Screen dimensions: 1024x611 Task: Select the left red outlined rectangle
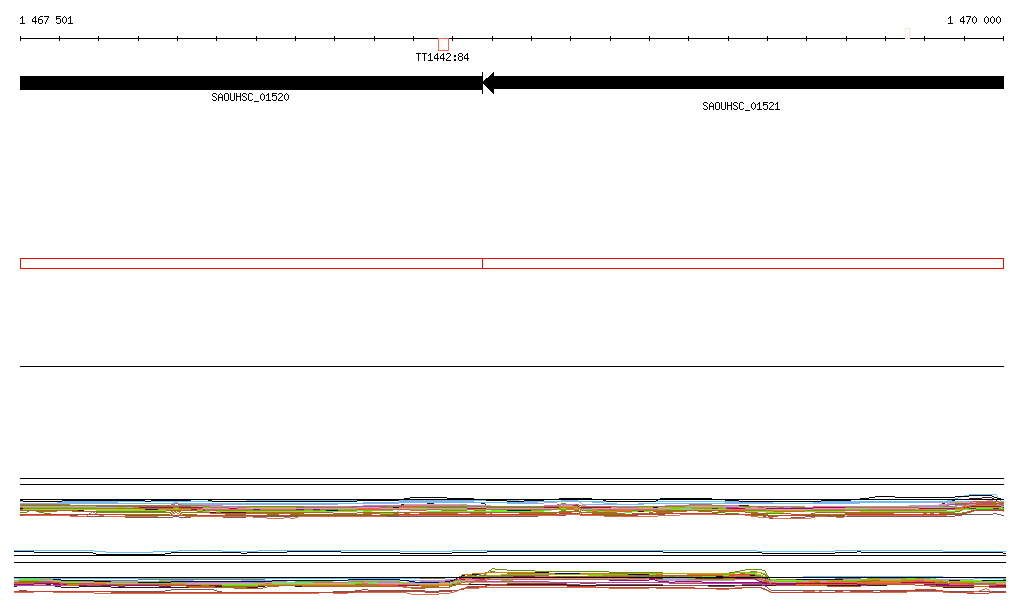250,263
